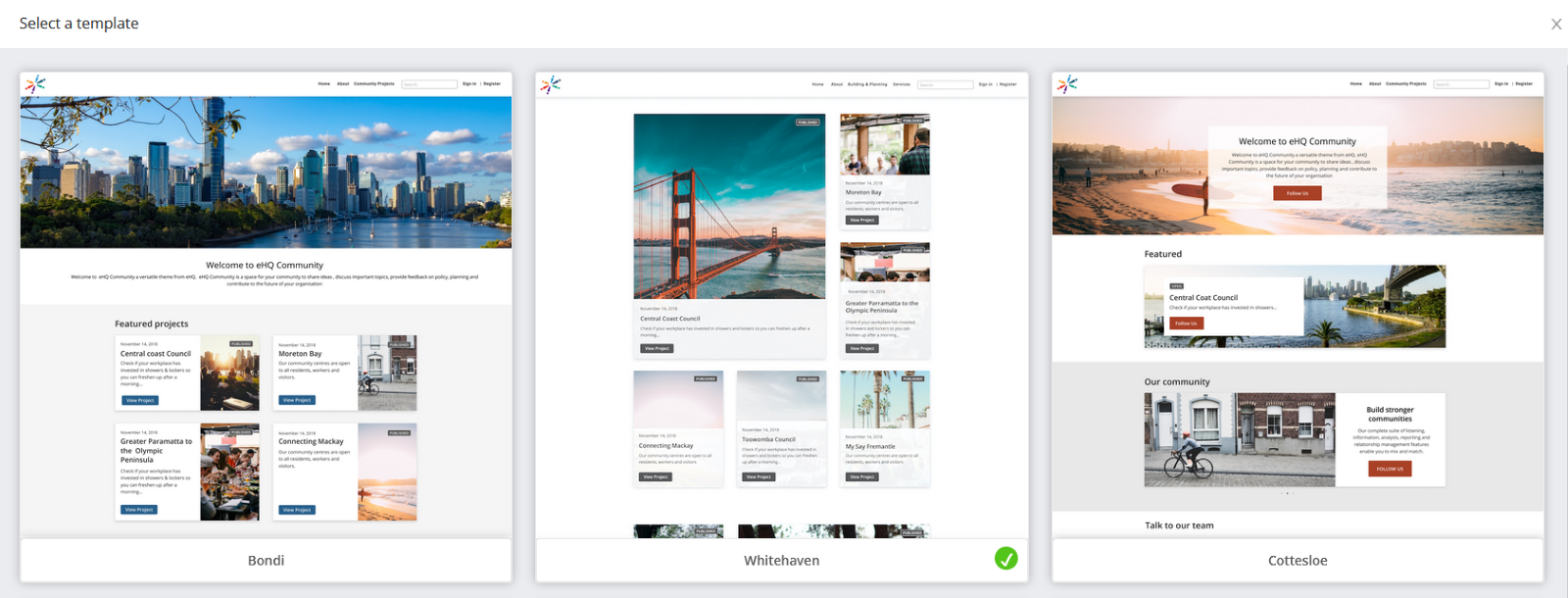Click "Welcome to eHQ Community" in Cottesloe hero

(x=1298, y=141)
